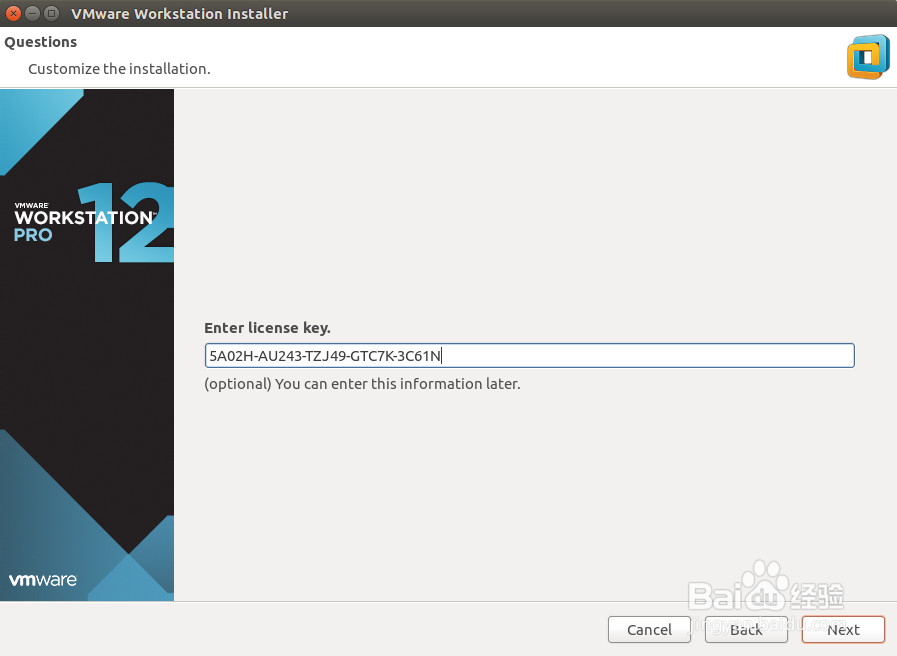897x656 pixels.
Task: Cancel the VMware installation
Action: 649,629
